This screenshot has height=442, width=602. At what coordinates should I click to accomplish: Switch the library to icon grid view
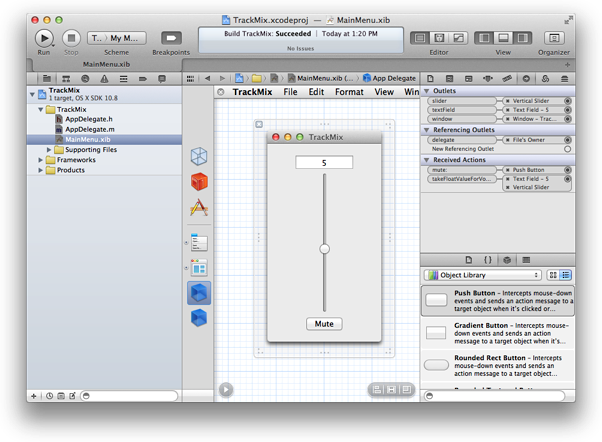552,274
